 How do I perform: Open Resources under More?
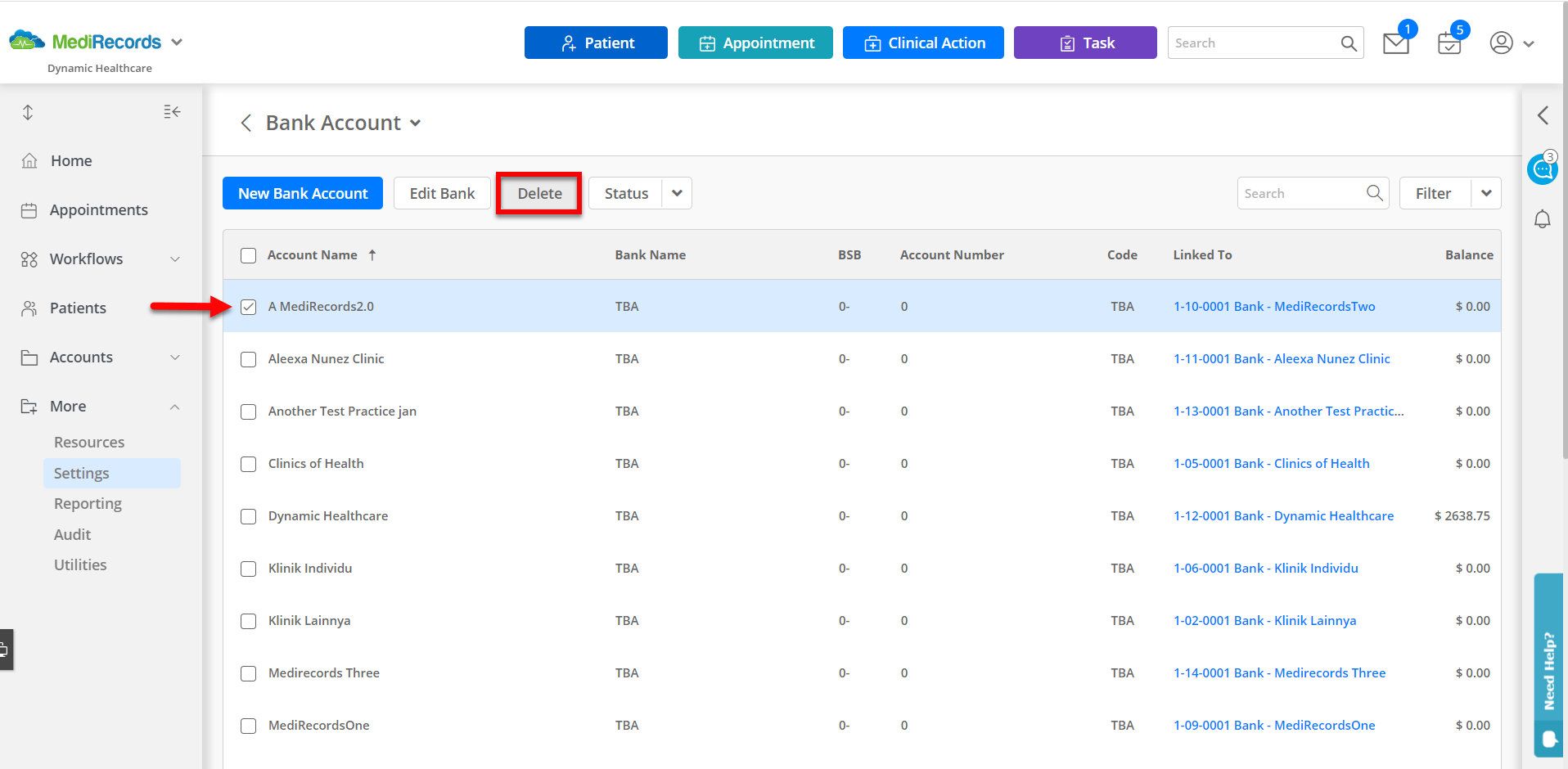click(89, 443)
